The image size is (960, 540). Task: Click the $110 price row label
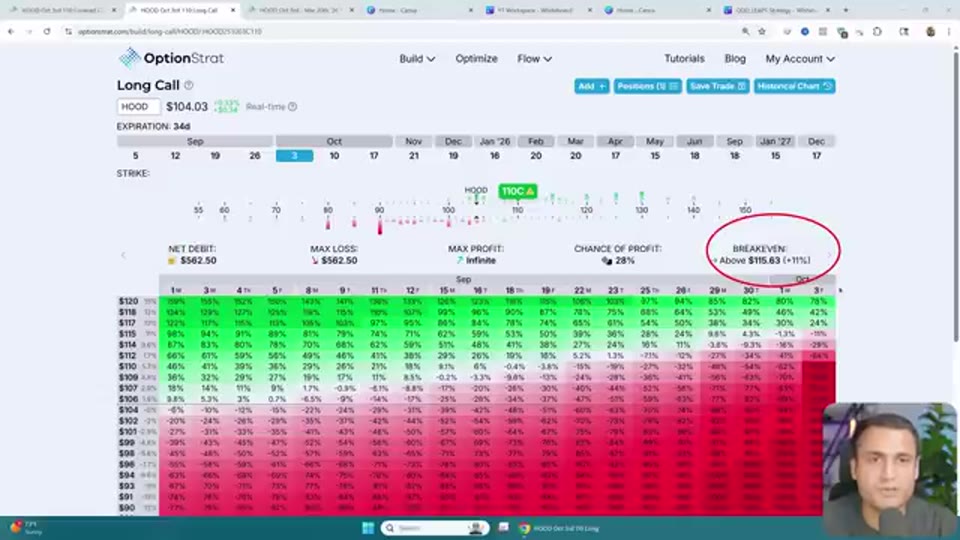click(129, 366)
